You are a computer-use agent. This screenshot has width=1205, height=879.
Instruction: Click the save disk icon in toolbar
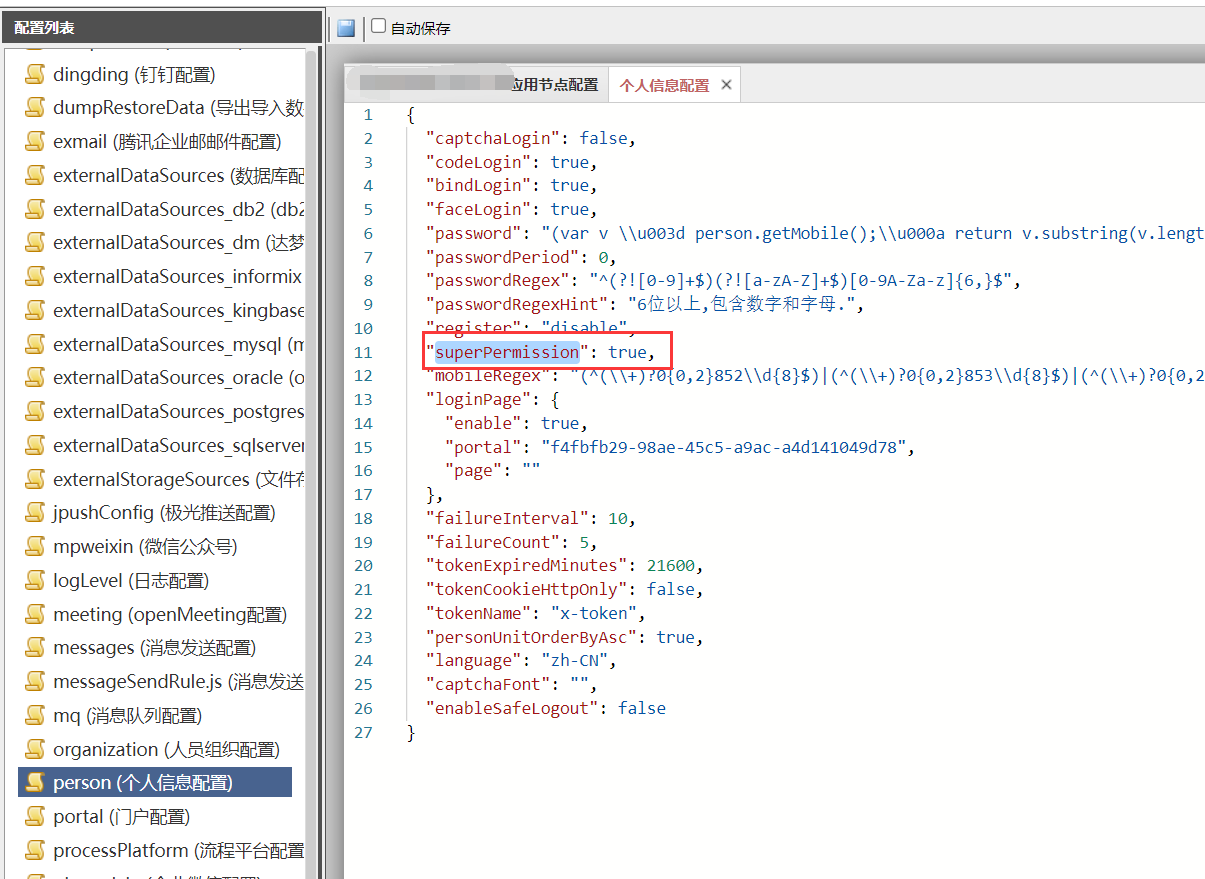click(x=346, y=28)
